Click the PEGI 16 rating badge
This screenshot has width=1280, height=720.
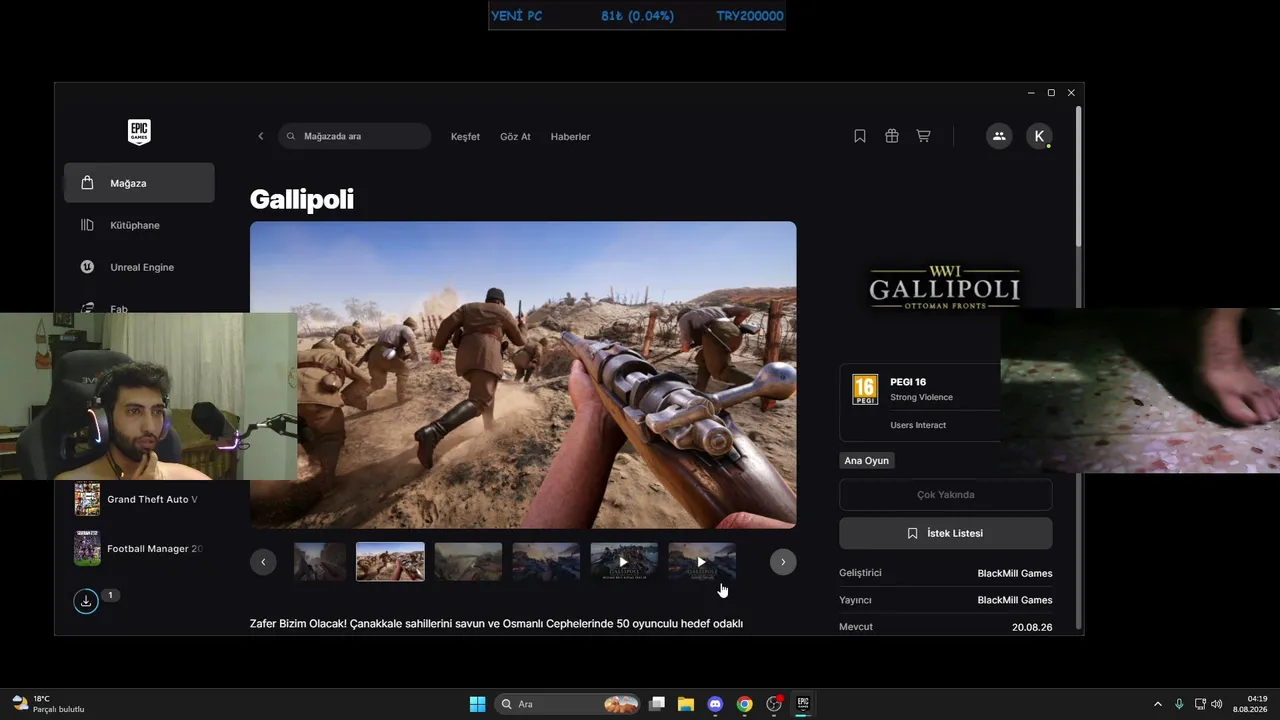tap(865, 389)
